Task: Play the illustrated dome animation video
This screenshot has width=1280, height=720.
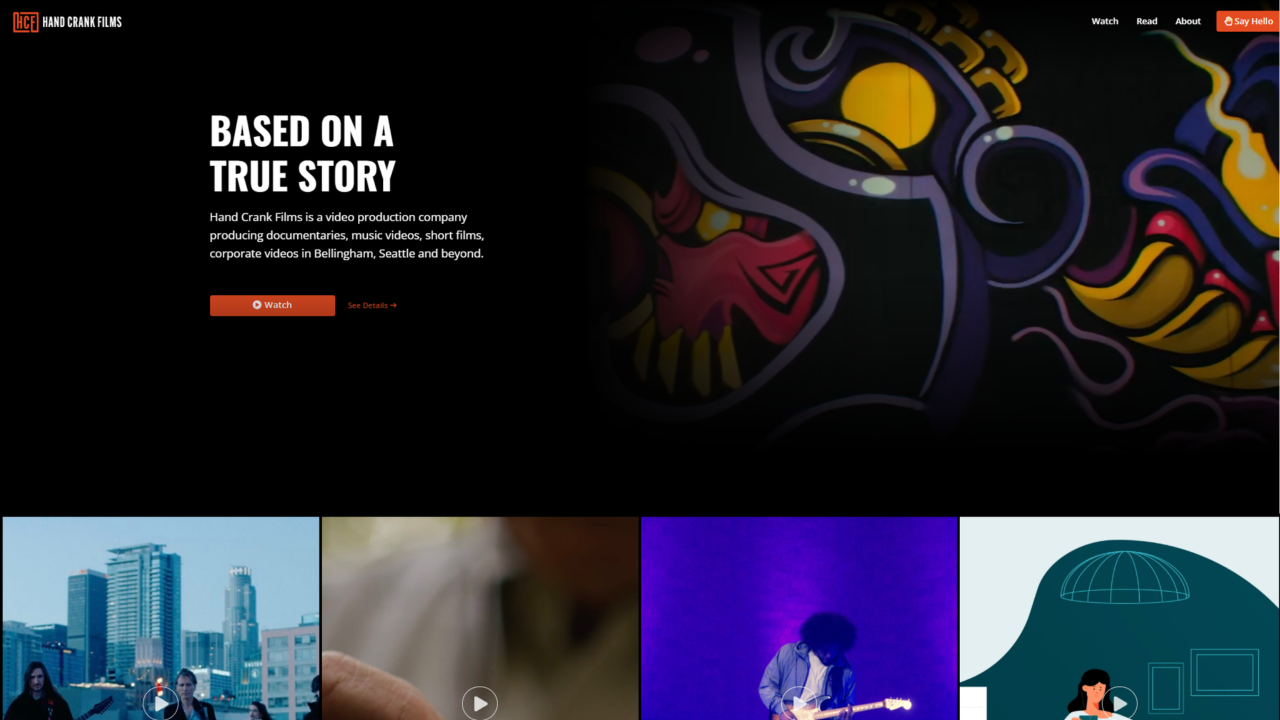Action: [x=1119, y=703]
